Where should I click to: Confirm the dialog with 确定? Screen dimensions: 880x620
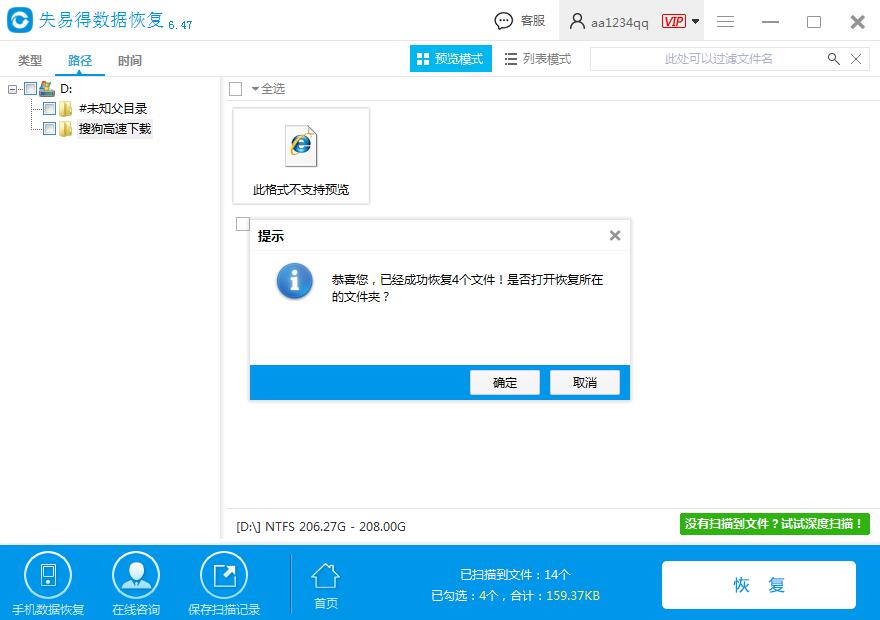tap(504, 382)
